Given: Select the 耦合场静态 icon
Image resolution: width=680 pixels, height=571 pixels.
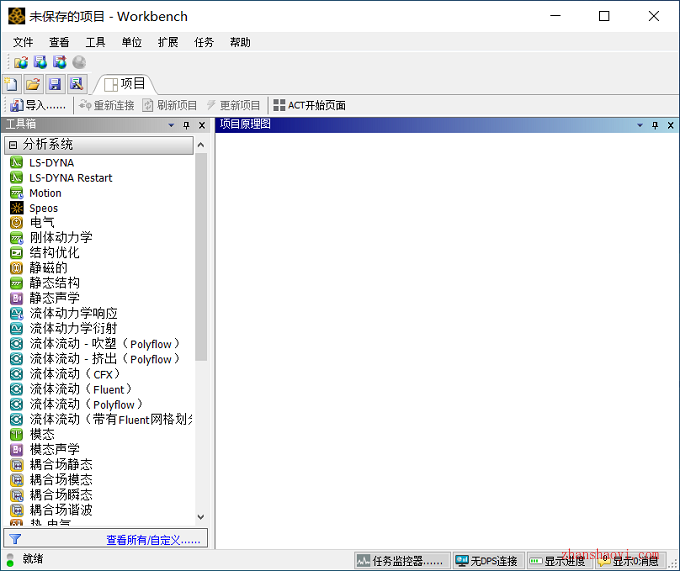Looking at the screenshot, I should coord(16,465).
